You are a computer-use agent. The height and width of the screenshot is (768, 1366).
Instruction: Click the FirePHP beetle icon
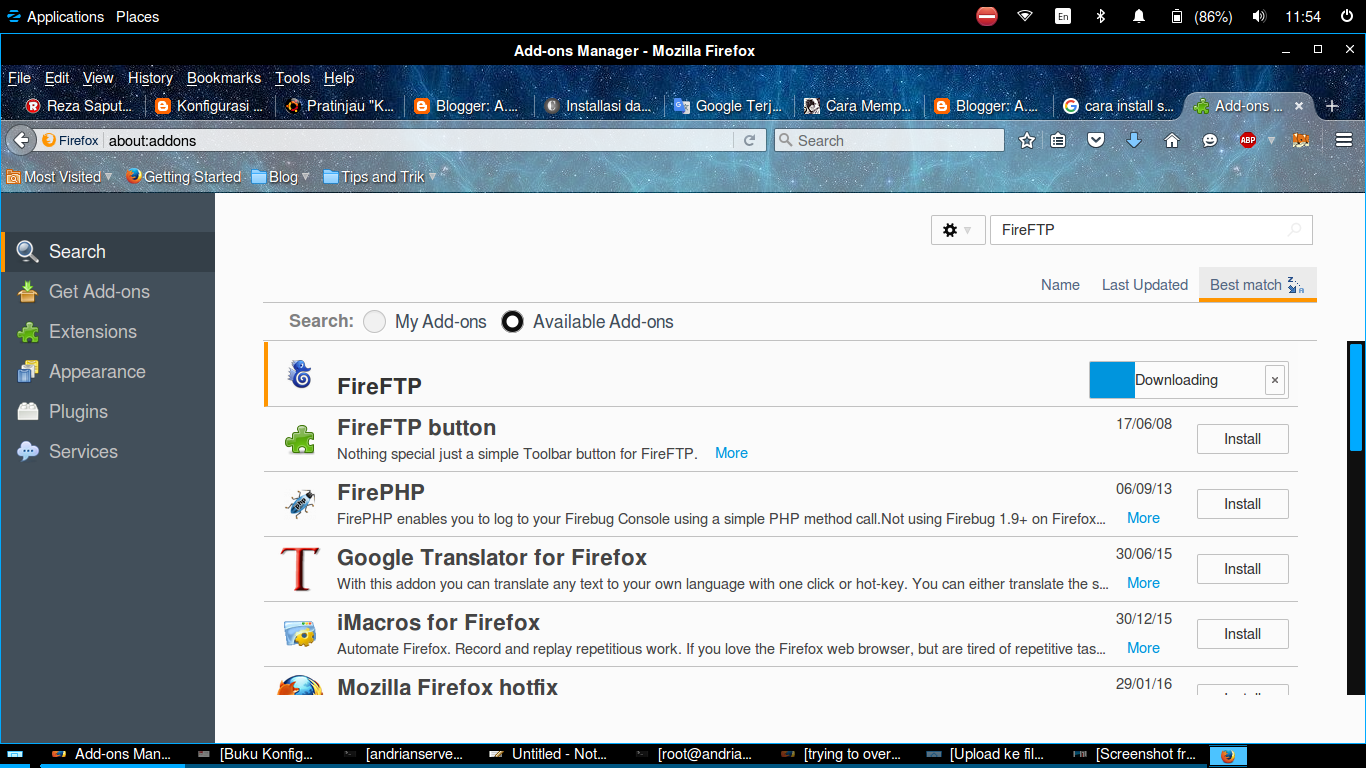click(x=300, y=502)
